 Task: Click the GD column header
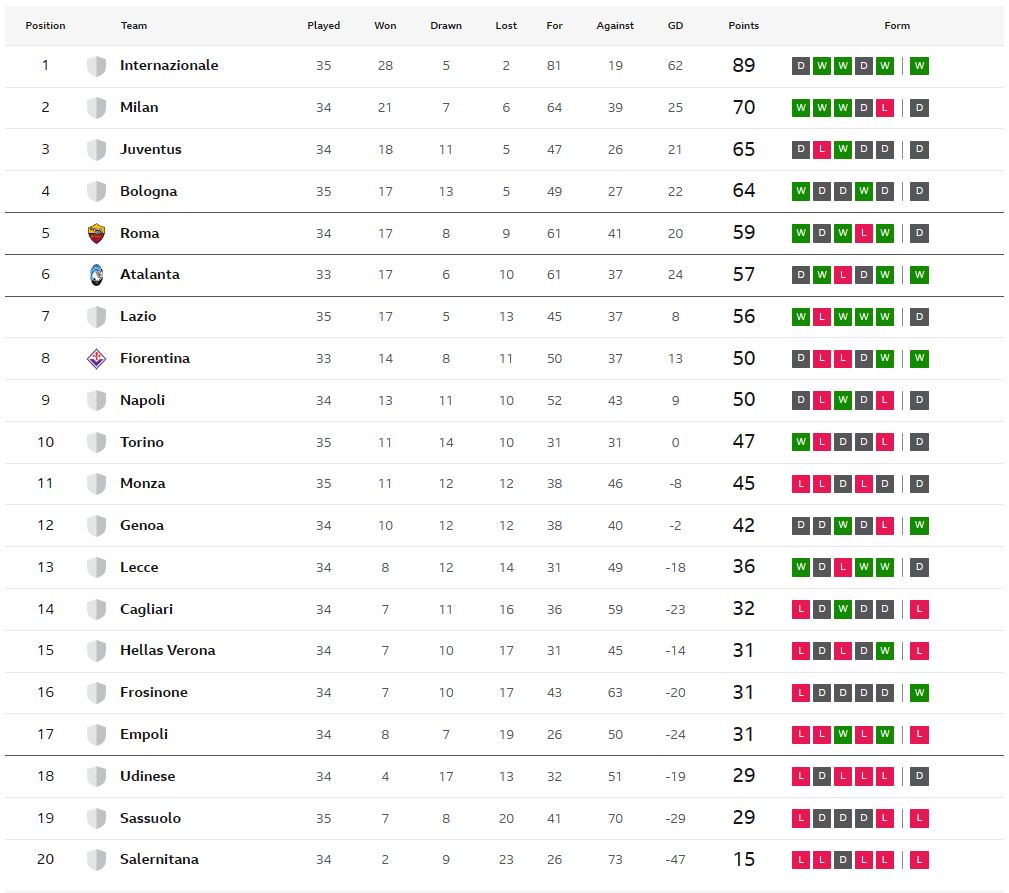(x=675, y=25)
